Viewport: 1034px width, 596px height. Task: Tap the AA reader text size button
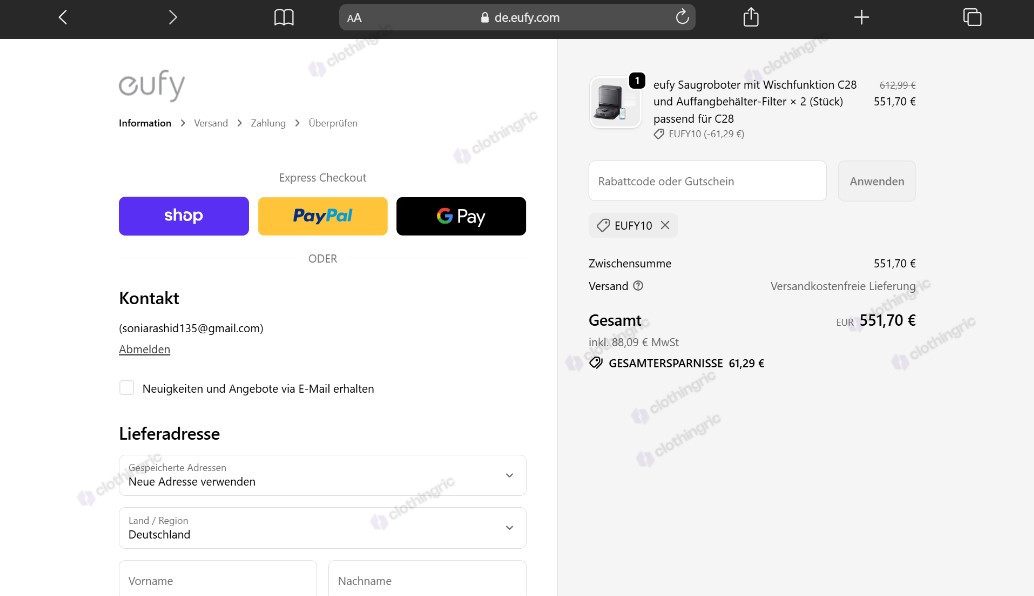point(354,18)
